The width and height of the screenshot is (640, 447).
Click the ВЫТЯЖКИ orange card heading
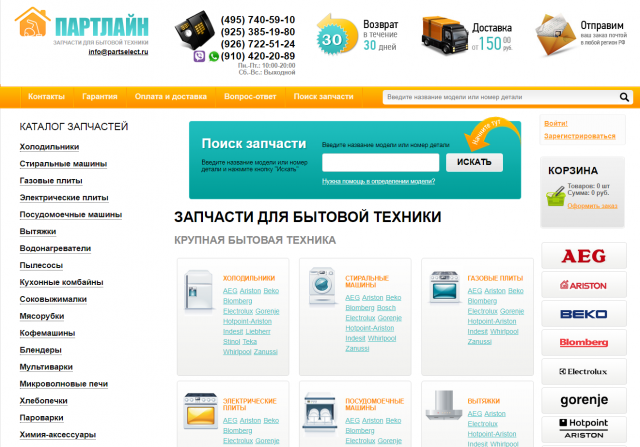point(484,401)
